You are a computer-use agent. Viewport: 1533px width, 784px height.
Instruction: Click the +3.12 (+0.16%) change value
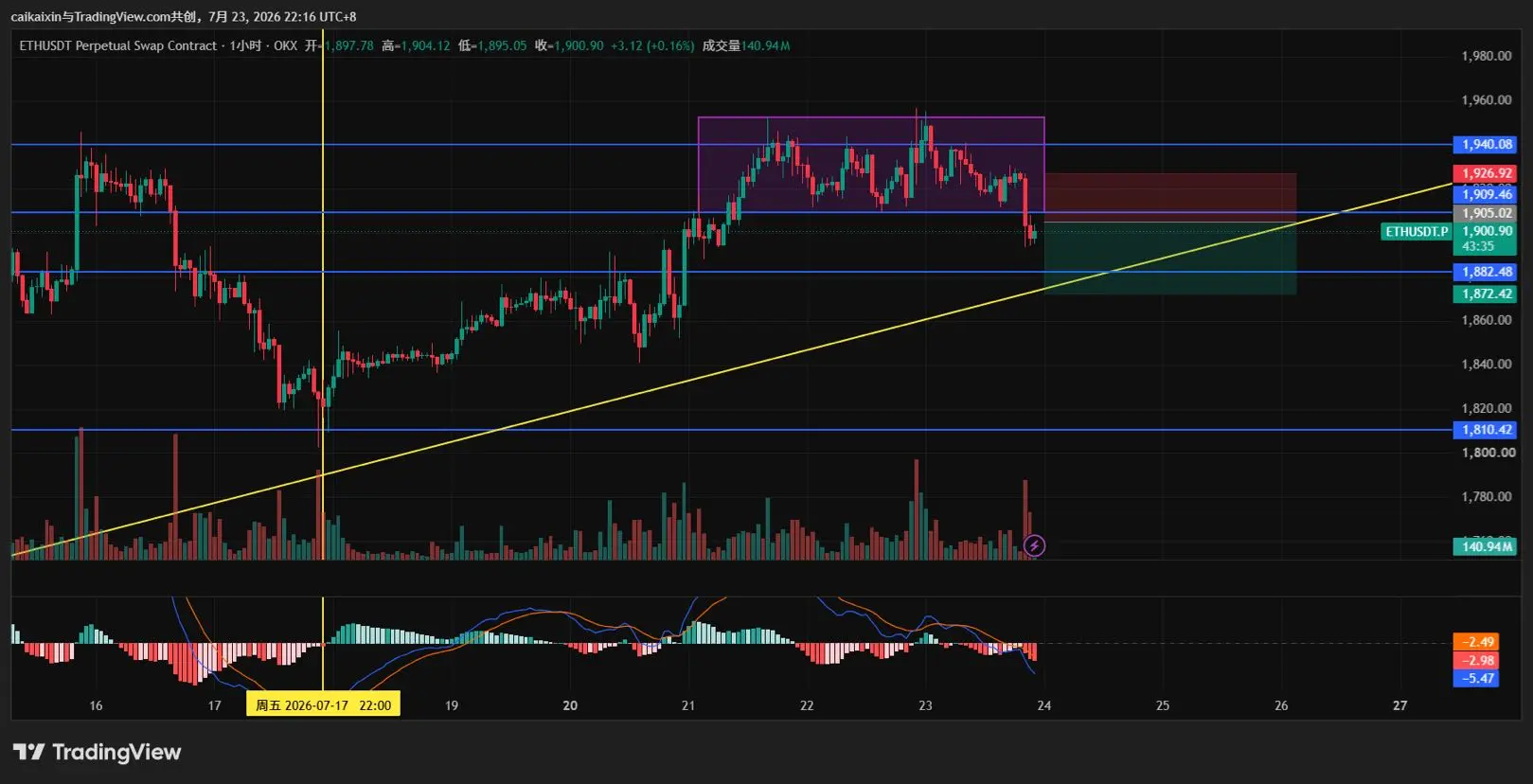click(x=652, y=45)
